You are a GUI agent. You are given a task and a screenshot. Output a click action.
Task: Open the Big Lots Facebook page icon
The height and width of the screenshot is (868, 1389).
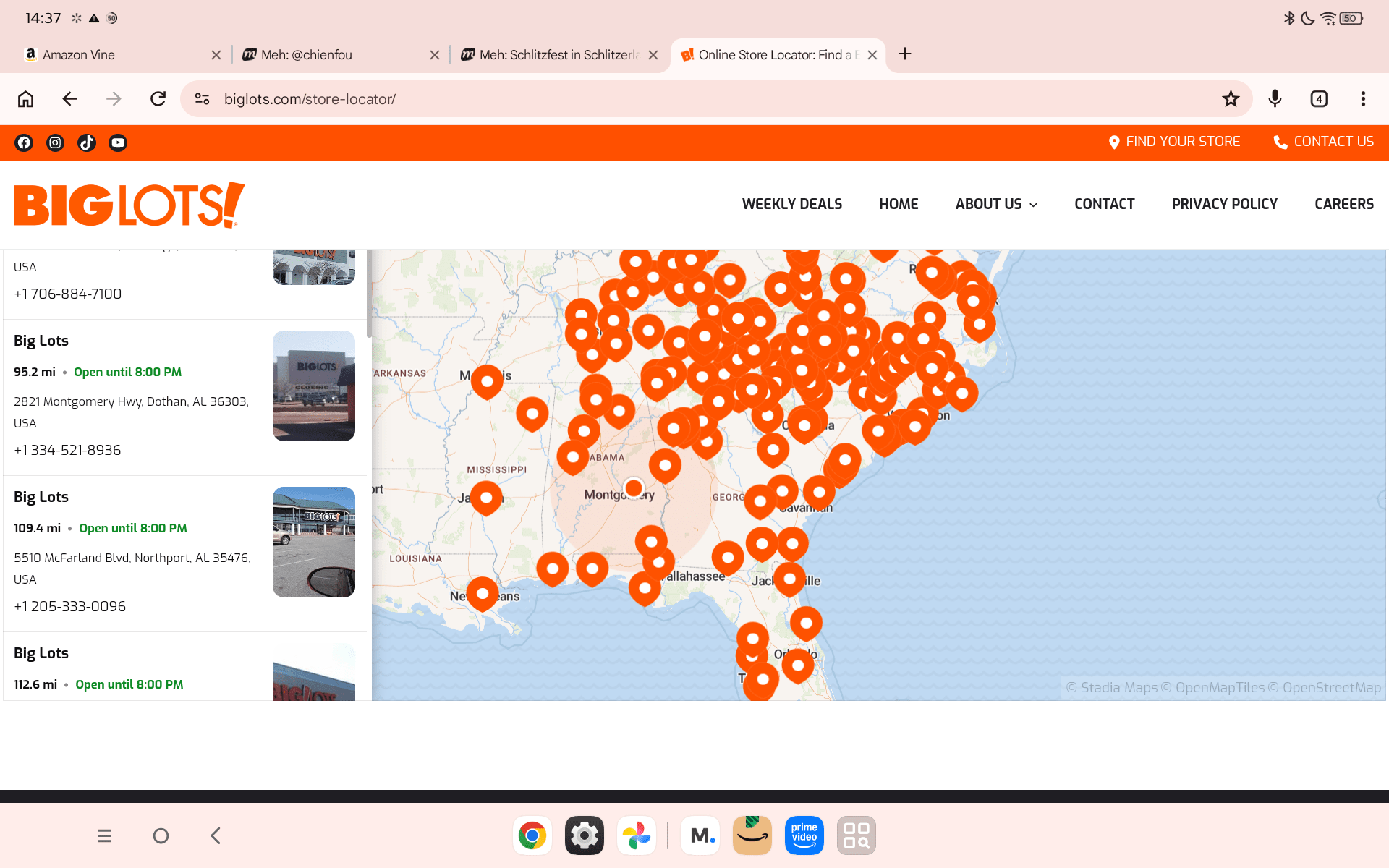(24, 142)
